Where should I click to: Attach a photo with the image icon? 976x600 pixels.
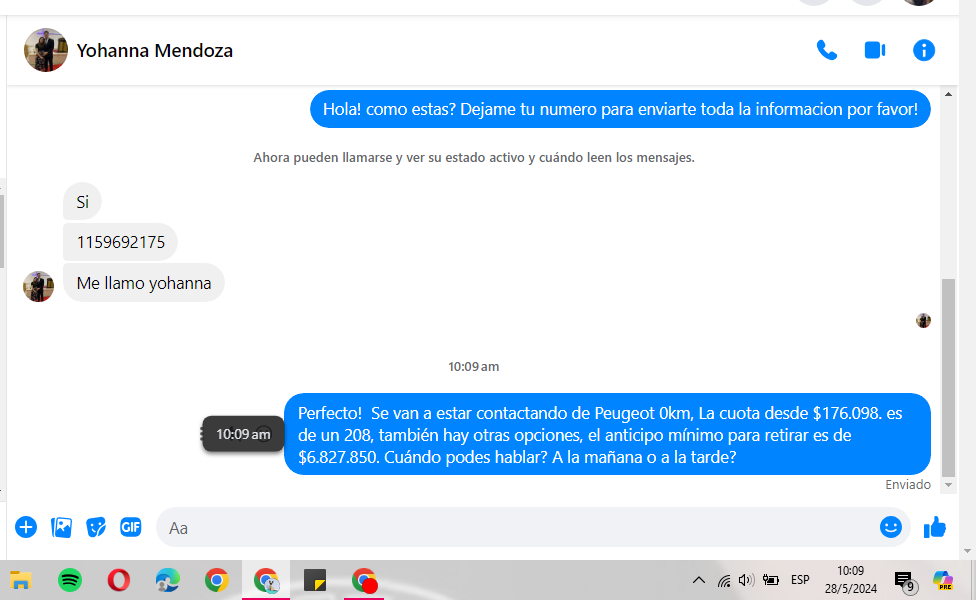[x=61, y=527]
